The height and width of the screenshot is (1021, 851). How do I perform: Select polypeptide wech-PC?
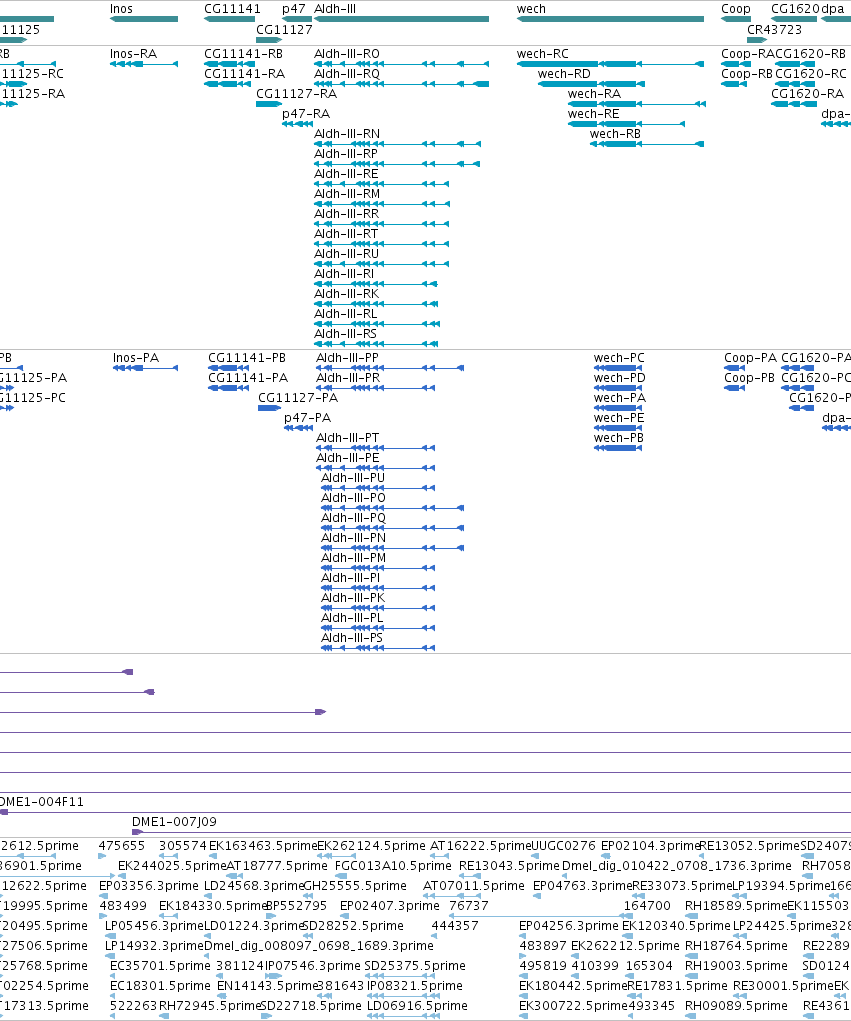tap(619, 358)
